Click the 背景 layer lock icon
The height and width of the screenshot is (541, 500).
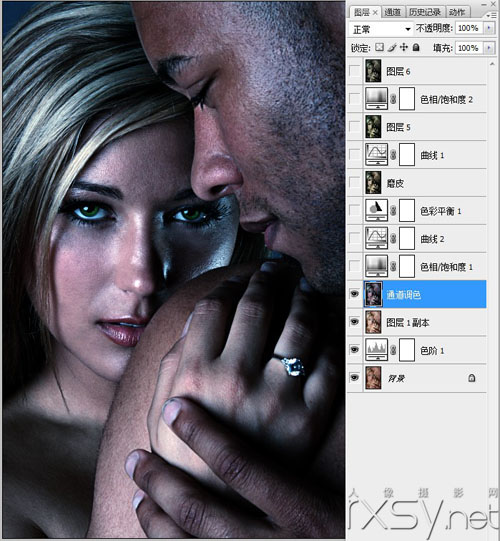471,378
